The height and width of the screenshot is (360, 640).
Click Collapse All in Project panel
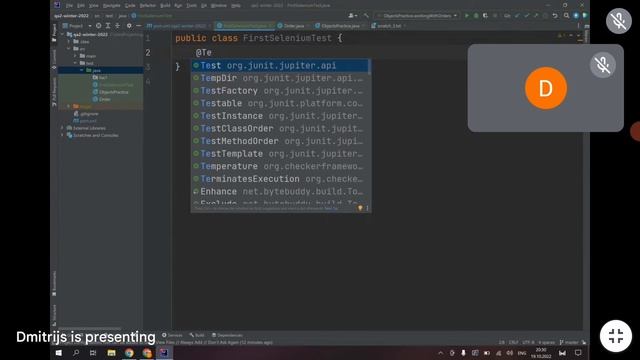(x=118, y=26)
